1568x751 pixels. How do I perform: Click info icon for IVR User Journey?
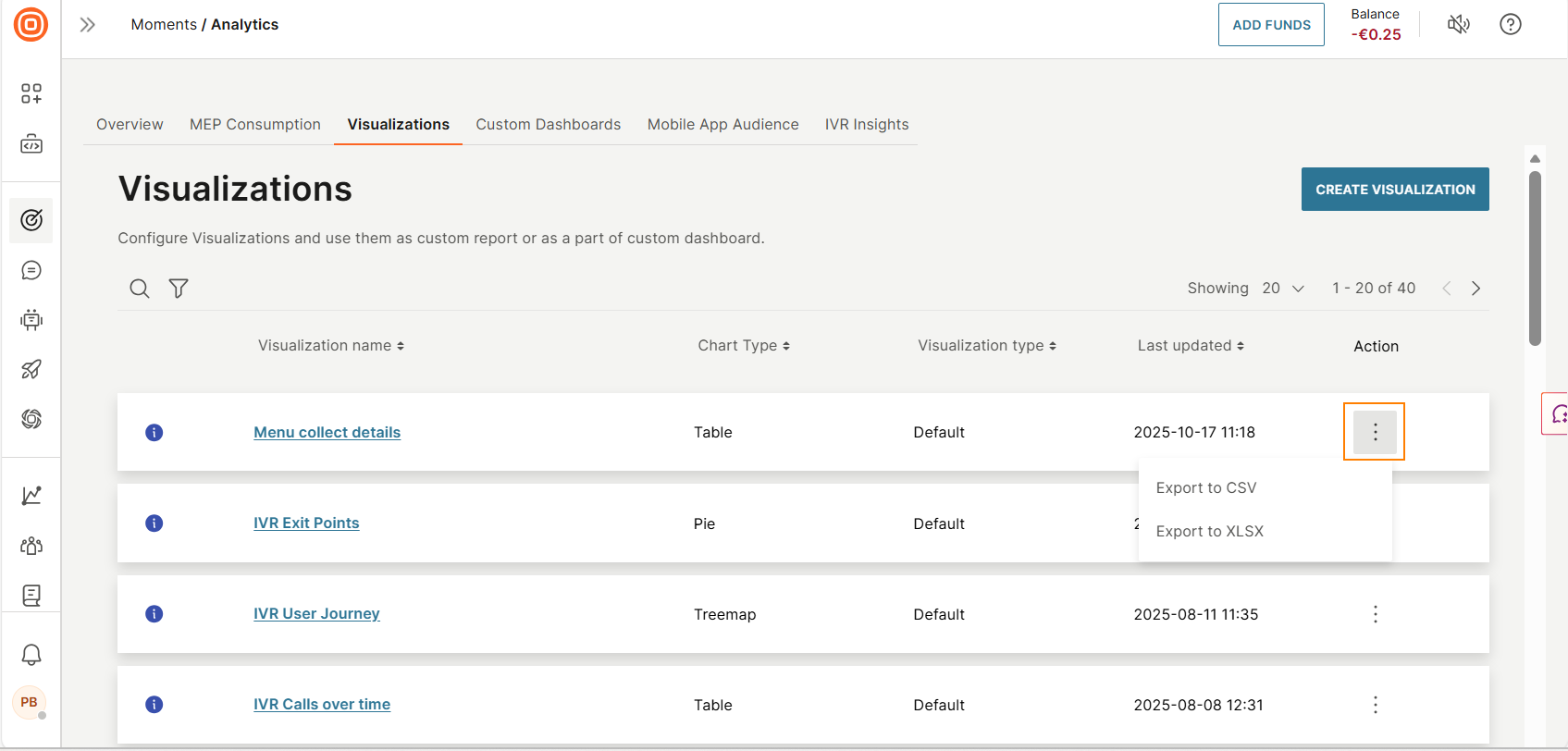(x=154, y=614)
